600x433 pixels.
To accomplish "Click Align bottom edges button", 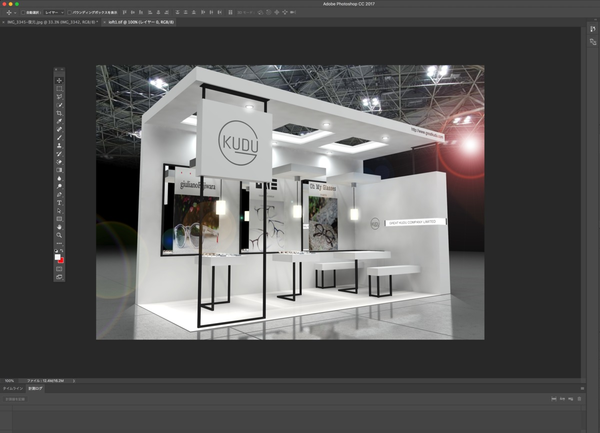I will (141, 12).
